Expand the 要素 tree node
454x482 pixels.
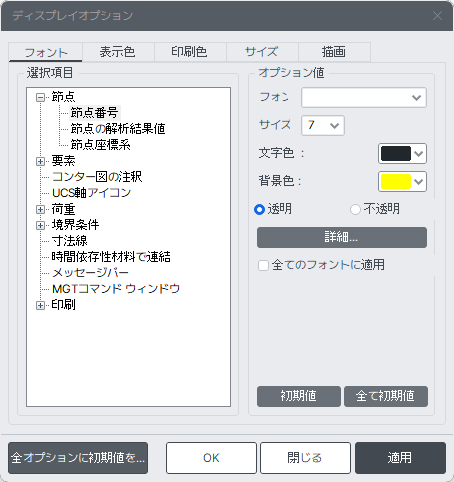(x=40, y=161)
